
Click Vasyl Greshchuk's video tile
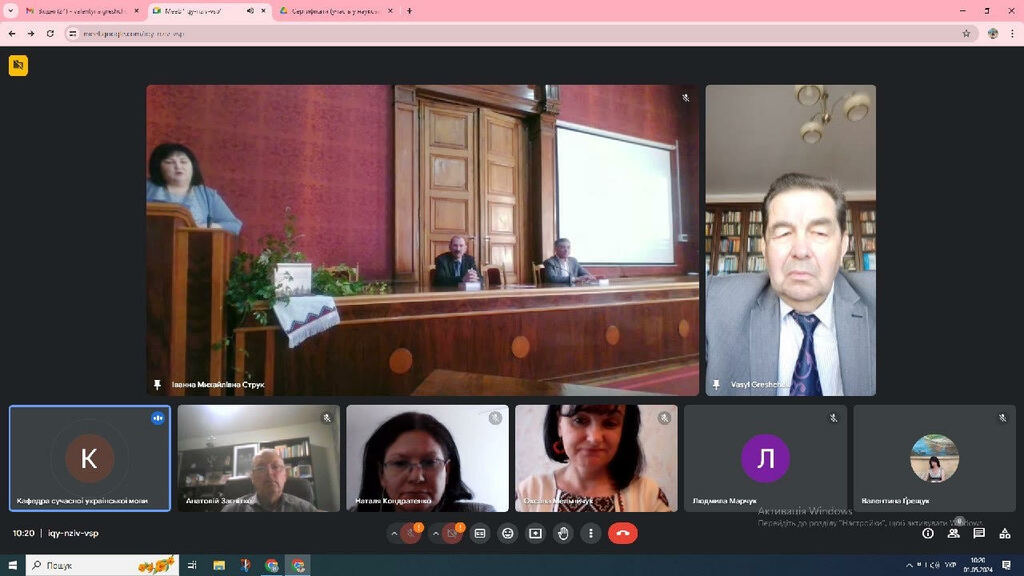790,240
